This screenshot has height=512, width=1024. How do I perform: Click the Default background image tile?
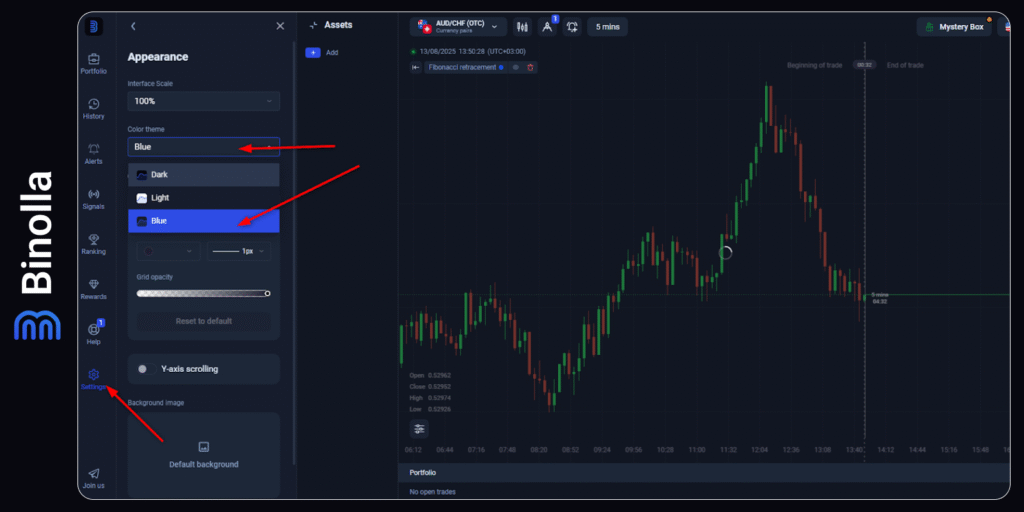point(203,454)
